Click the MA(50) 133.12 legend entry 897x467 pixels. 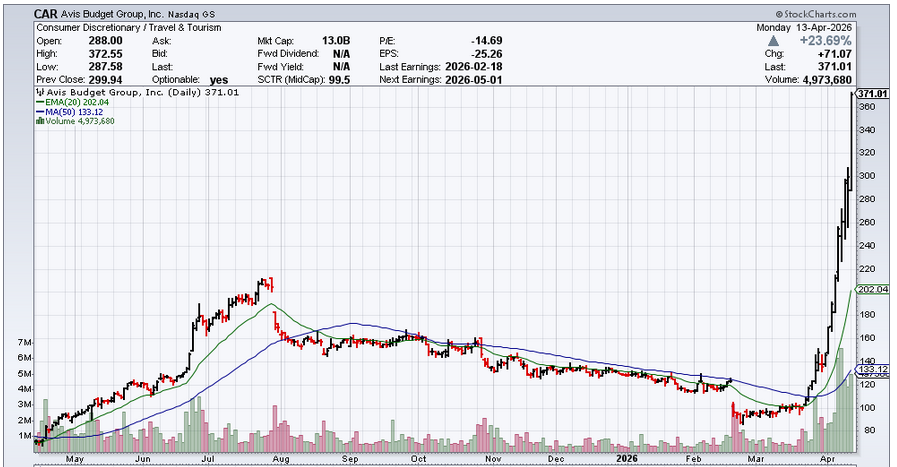74,112
